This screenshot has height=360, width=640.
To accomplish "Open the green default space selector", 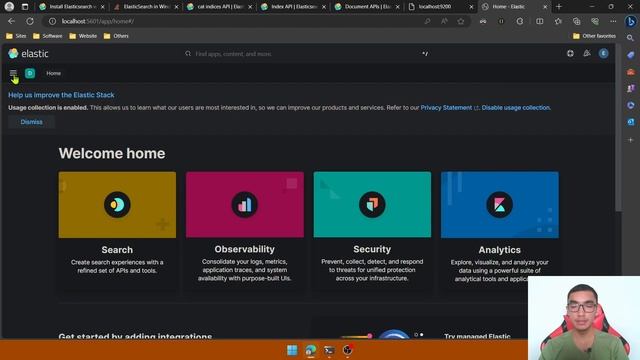I will coord(30,73).
